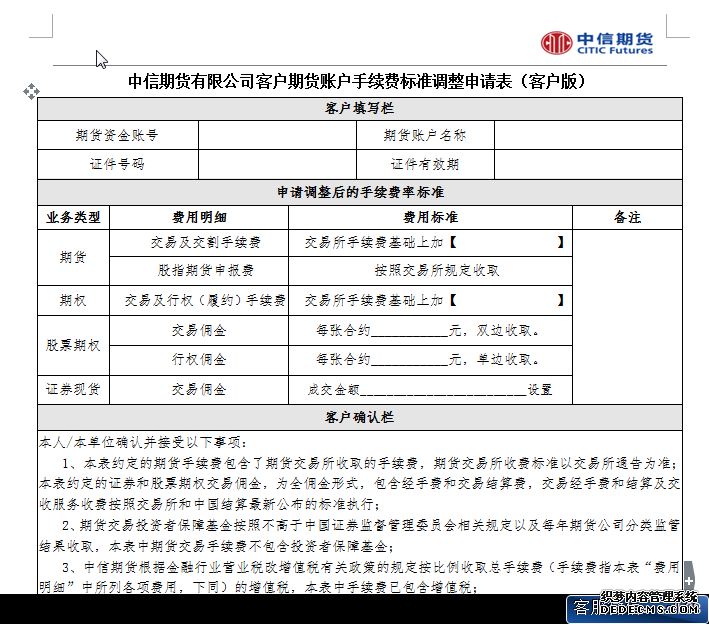Screen dimensions: 709x624
Task: Click the 期权 business type cell
Action: point(73,300)
